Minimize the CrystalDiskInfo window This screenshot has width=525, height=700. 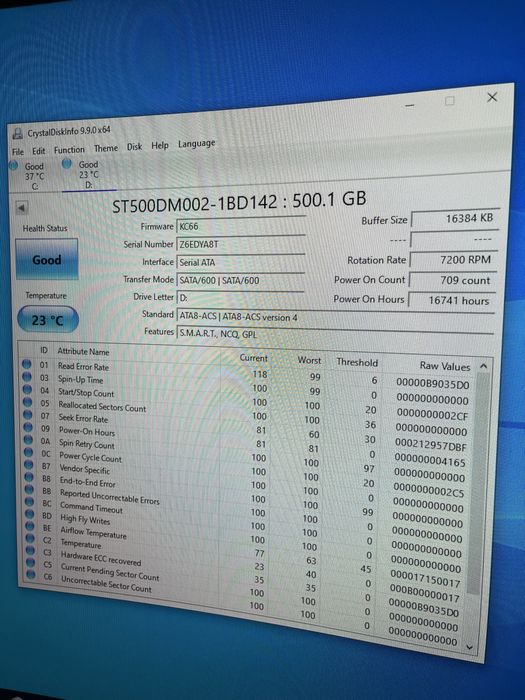pyautogui.click(x=410, y=106)
